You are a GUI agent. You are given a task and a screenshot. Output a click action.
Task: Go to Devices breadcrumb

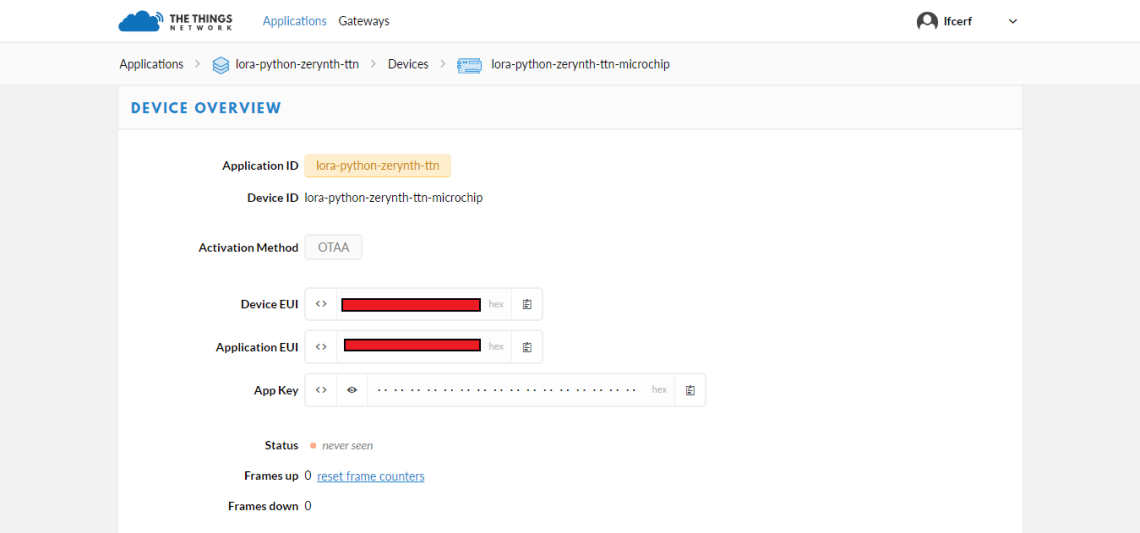[x=408, y=64]
